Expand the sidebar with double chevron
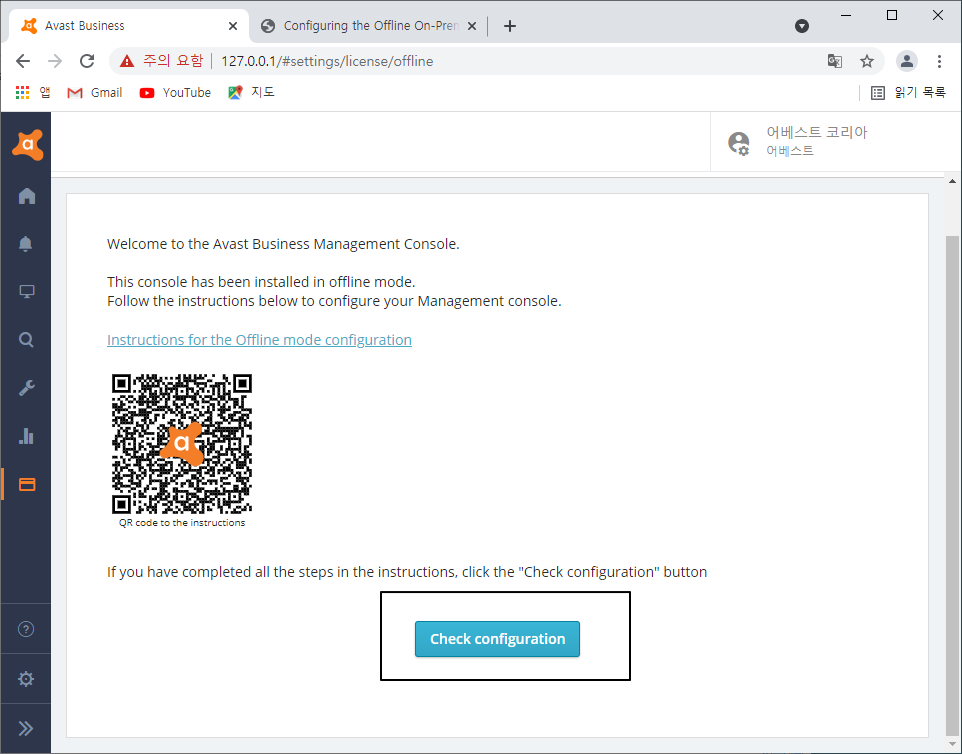Screen dimensions: 962x754 click(x=26, y=728)
